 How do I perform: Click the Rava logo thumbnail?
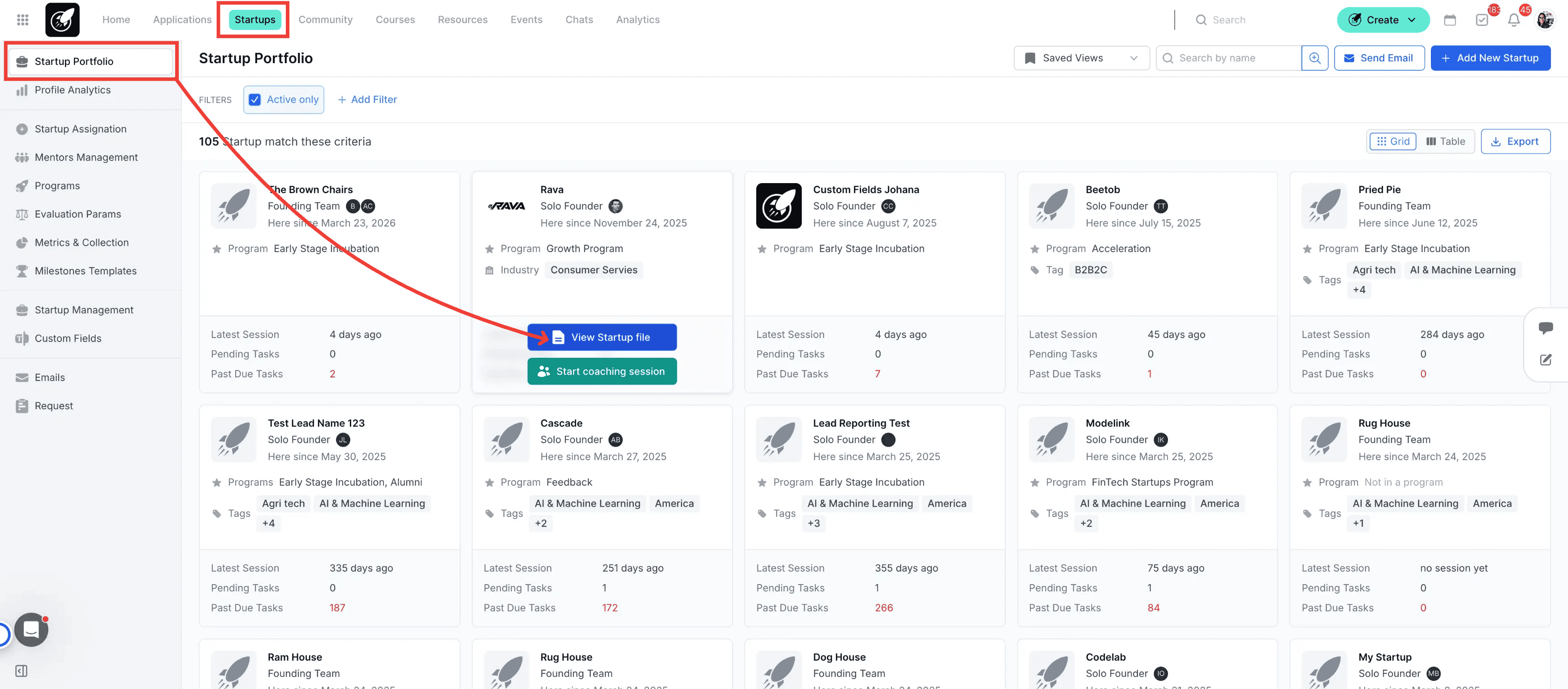[506, 206]
